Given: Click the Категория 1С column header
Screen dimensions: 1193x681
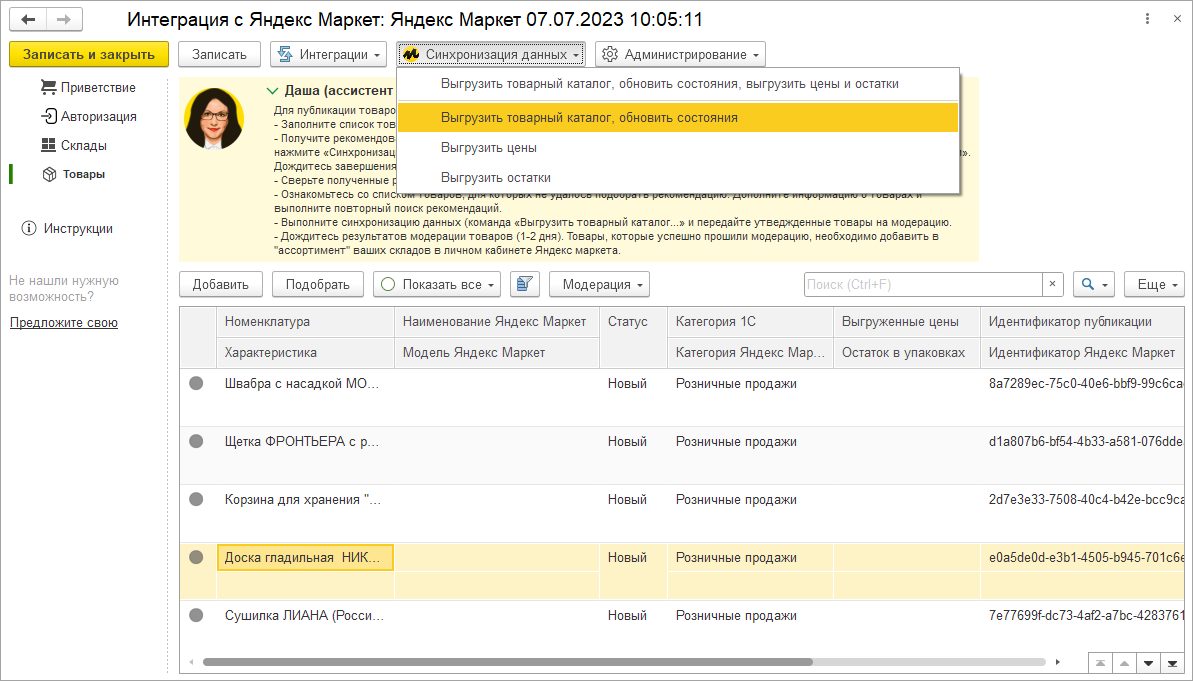Looking at the screenshot, I should coord(750,322).
